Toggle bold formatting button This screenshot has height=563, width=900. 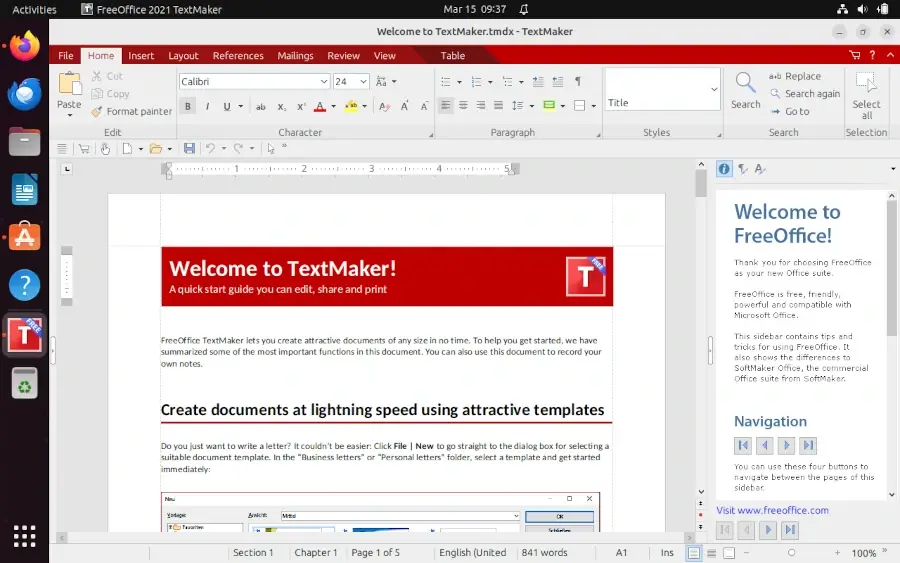point(188,106)
